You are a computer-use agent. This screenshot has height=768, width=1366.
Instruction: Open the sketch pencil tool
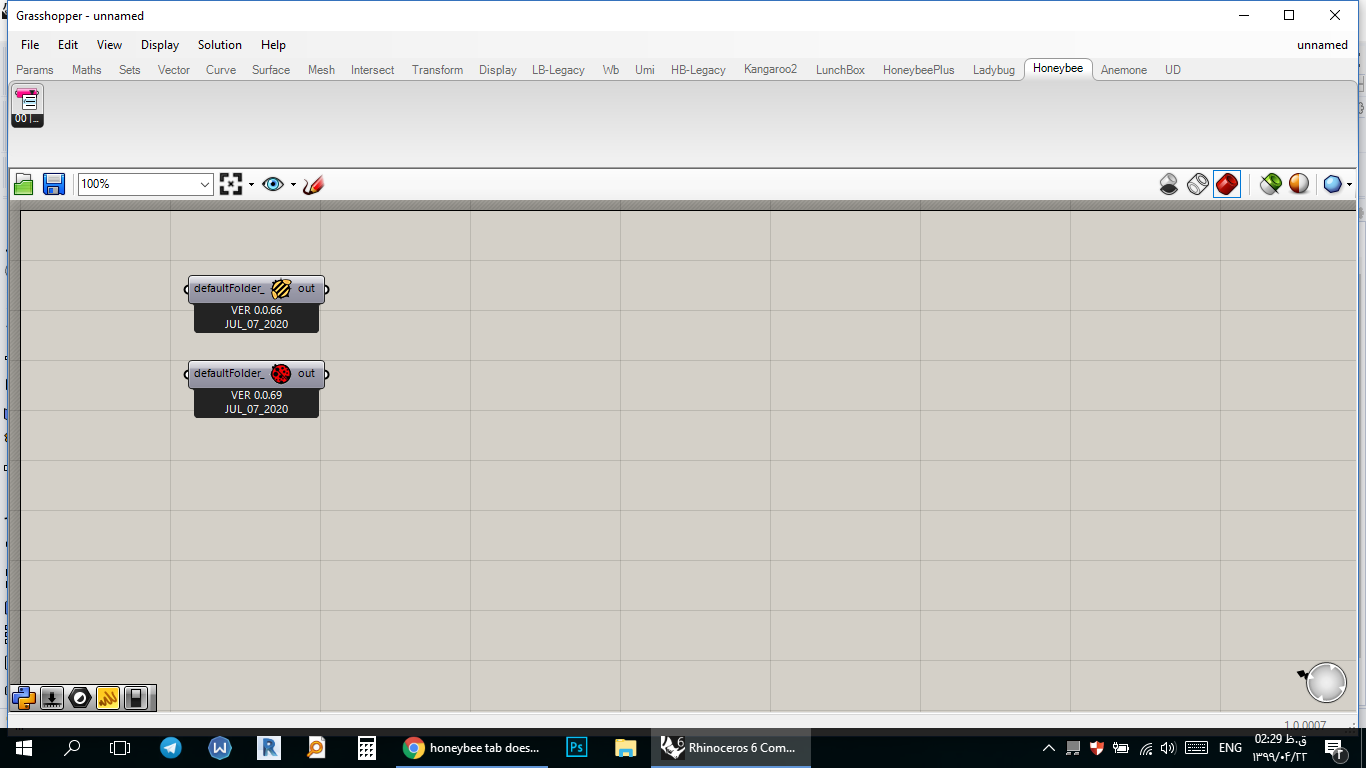313,184
